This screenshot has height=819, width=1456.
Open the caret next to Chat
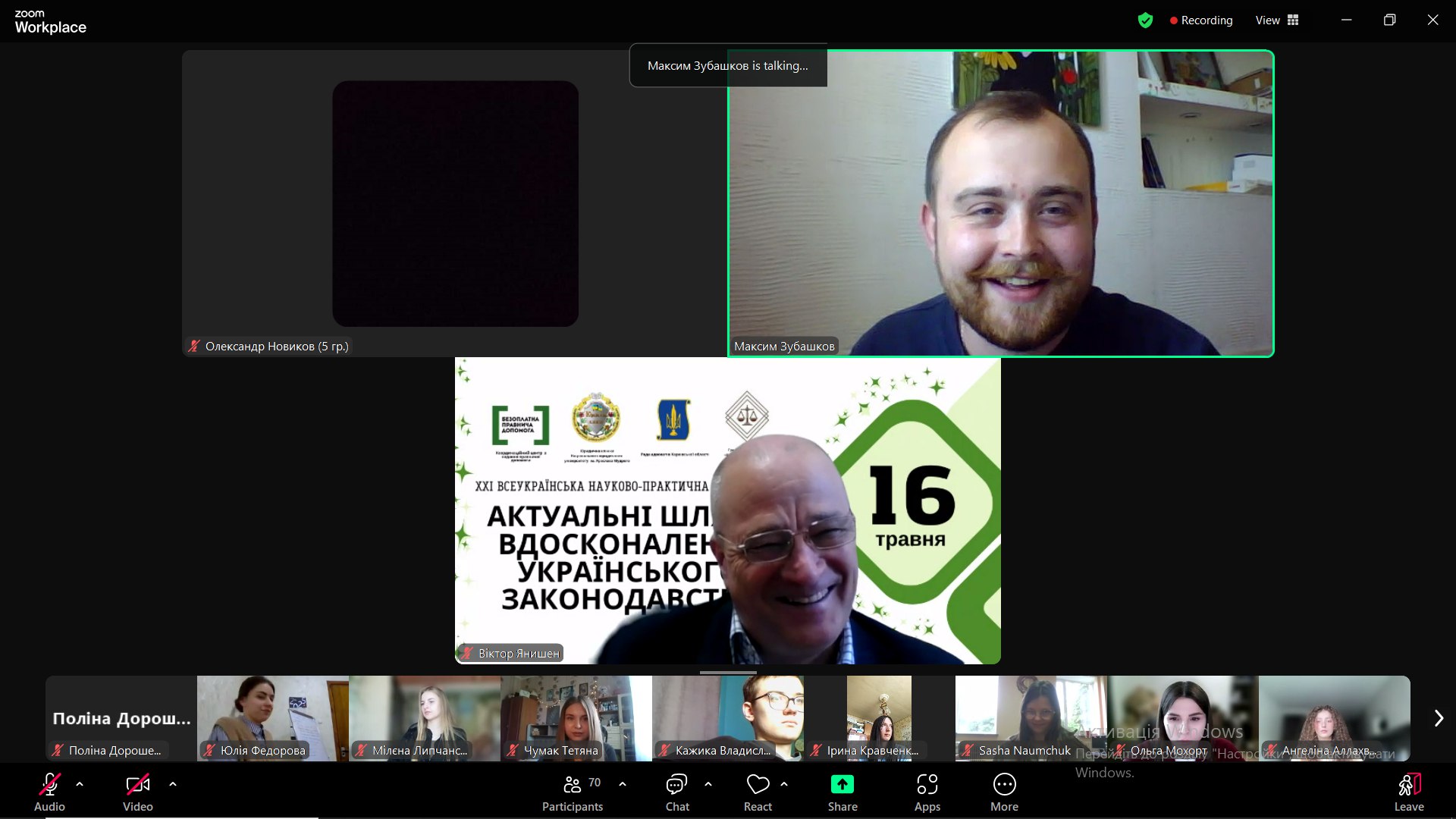click(x=708, y=784)
